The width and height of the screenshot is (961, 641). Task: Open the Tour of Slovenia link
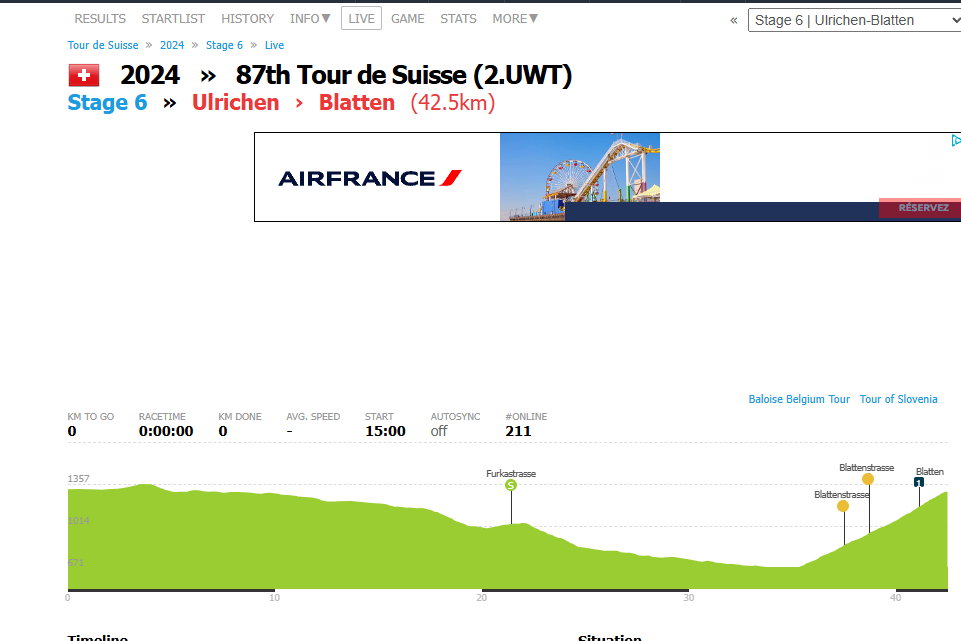click(x=898, y=399)
